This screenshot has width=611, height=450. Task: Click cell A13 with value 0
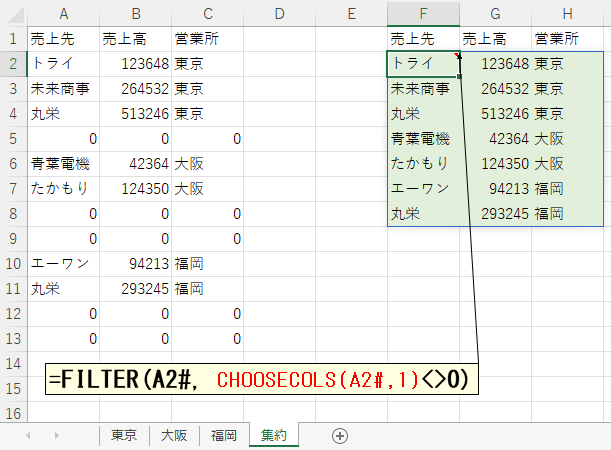click(x=64, y=339)
